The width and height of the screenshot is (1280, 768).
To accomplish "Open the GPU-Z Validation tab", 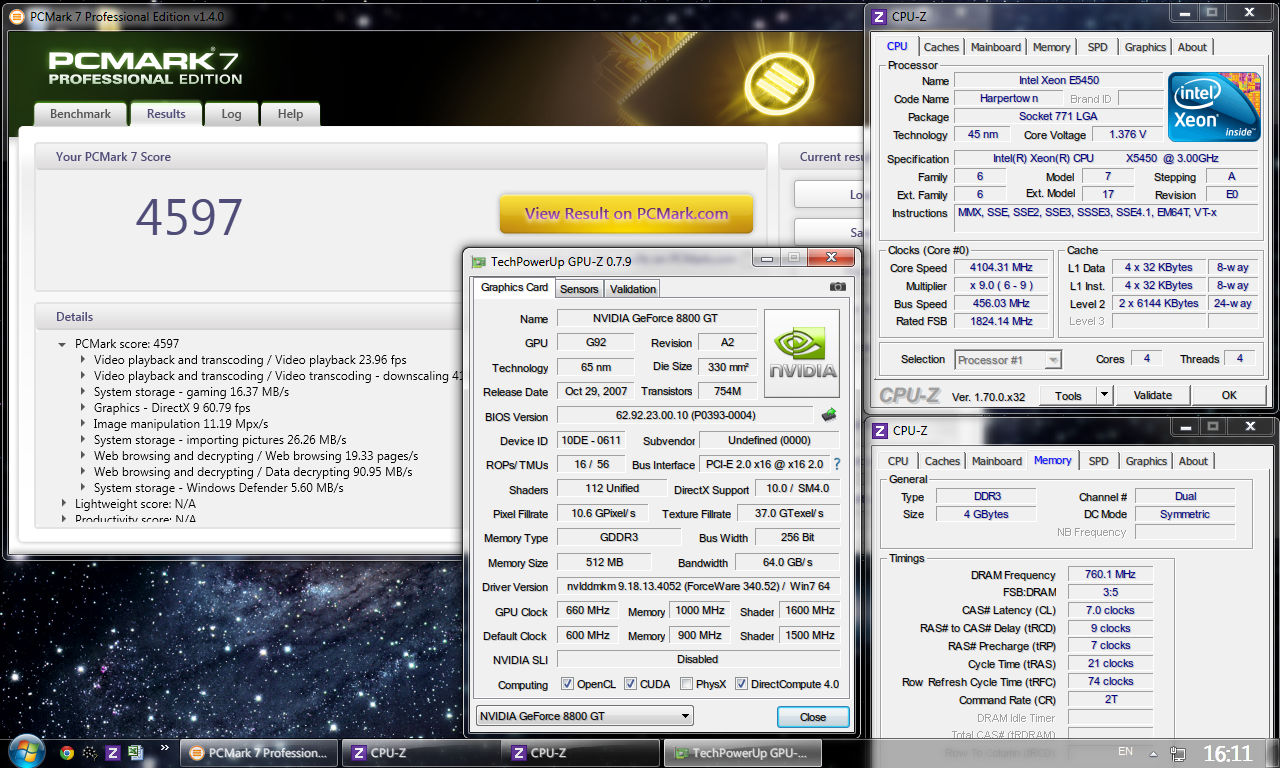I will tap(633, 289).
